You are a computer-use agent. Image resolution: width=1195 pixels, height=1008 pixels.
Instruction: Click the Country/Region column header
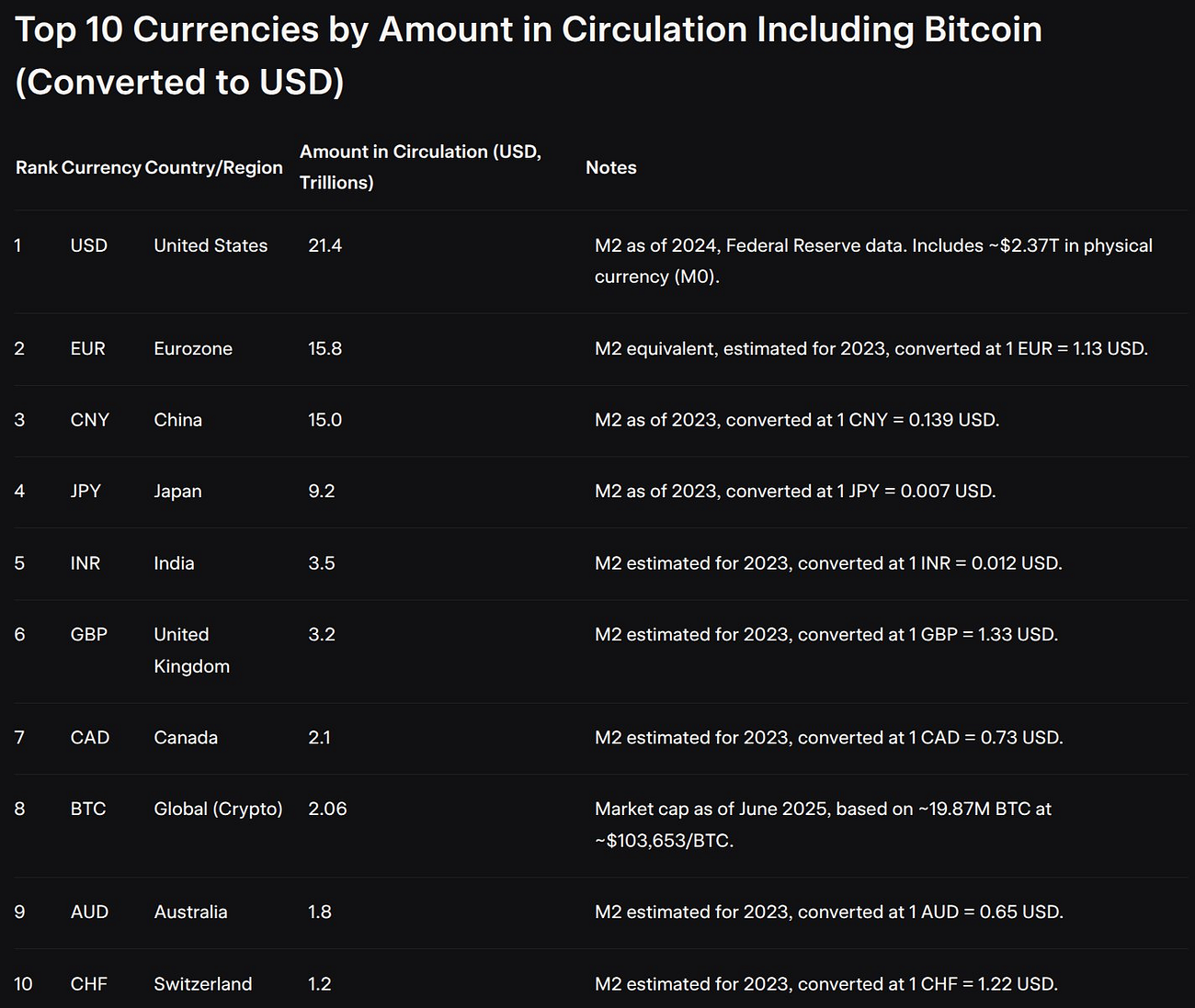point(213,167)
